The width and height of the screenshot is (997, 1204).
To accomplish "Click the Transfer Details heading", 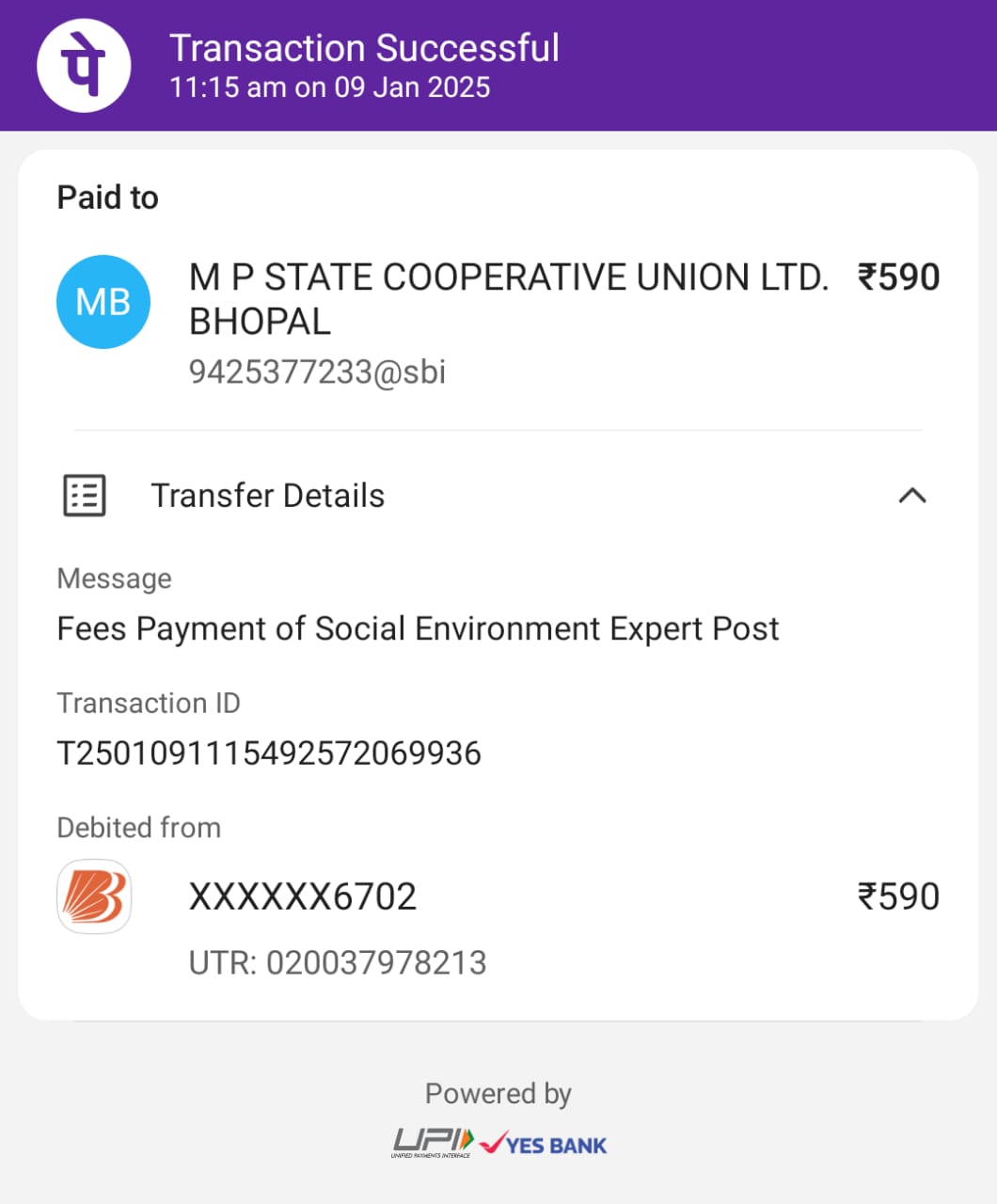I will click(268, 496).
